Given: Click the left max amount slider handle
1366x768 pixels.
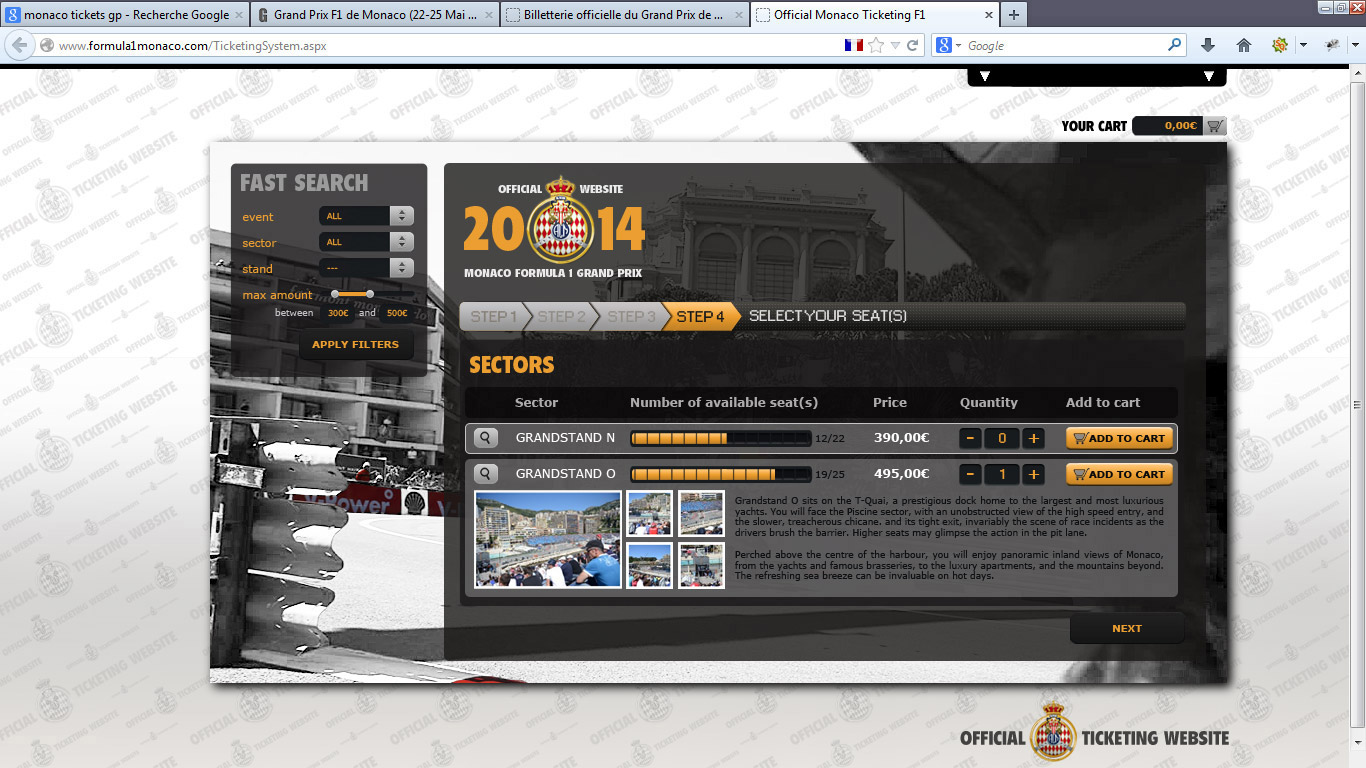Looking at the screenshot, I should 335,293.
